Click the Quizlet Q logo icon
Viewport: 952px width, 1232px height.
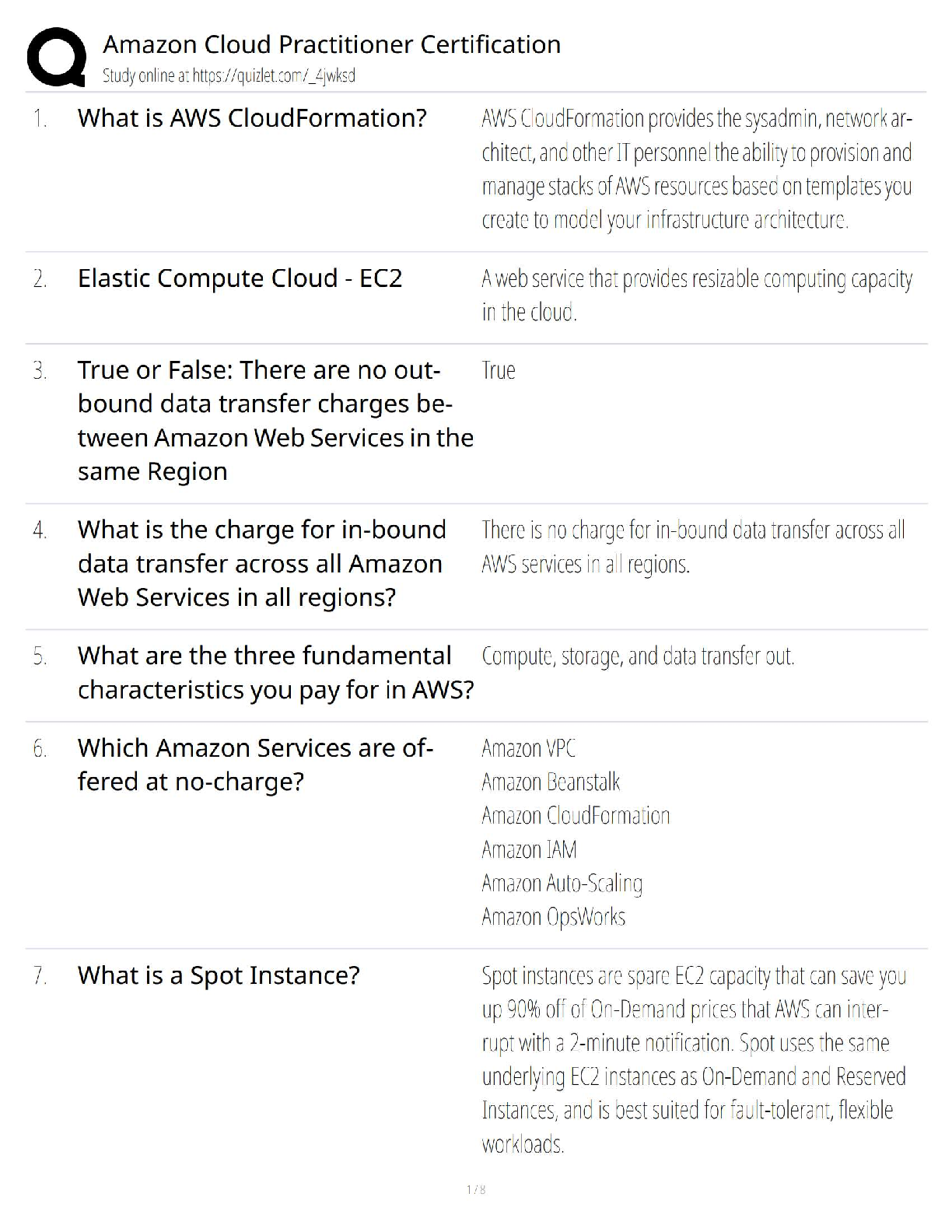tap(56, 57)
